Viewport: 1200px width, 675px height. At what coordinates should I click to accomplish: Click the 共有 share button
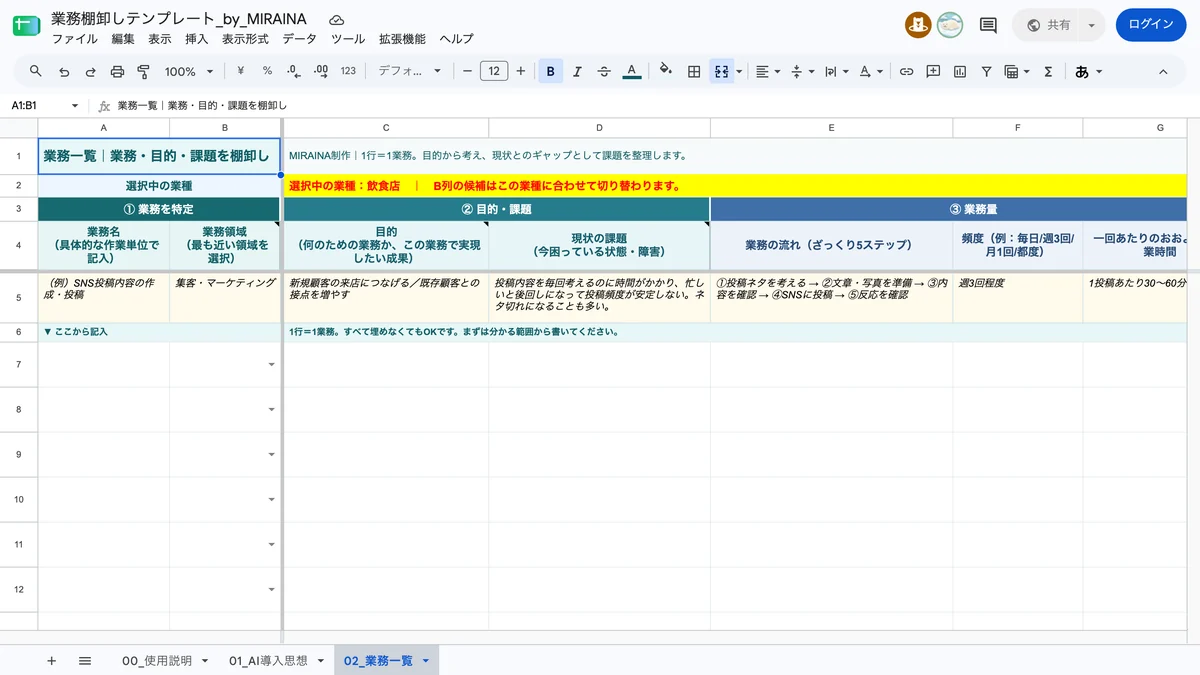1049,25
